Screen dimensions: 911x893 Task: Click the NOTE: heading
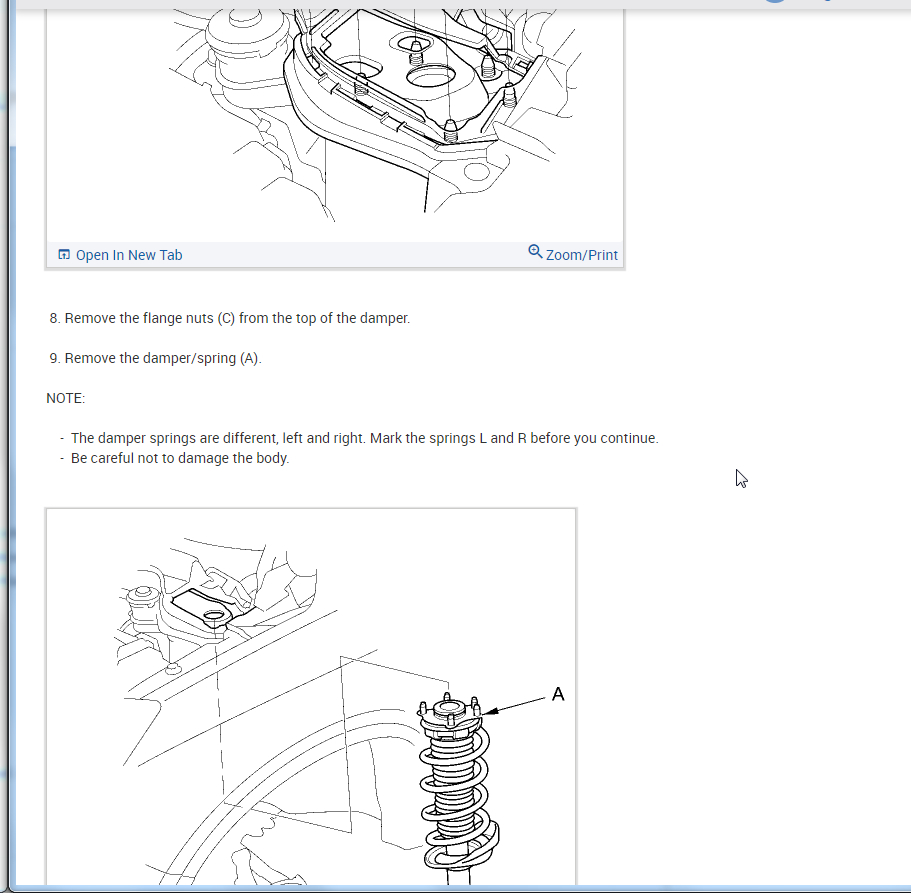[66, 399]
